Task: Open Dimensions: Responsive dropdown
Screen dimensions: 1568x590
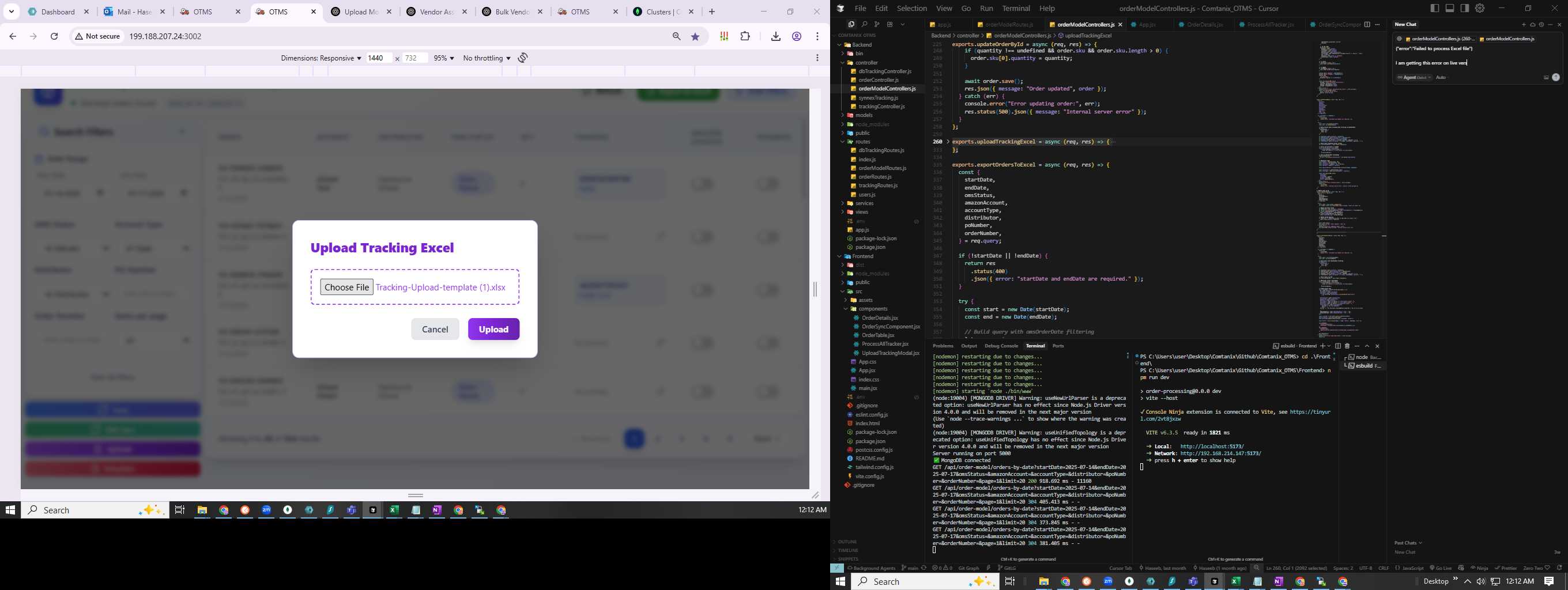Action: point(321,58)
